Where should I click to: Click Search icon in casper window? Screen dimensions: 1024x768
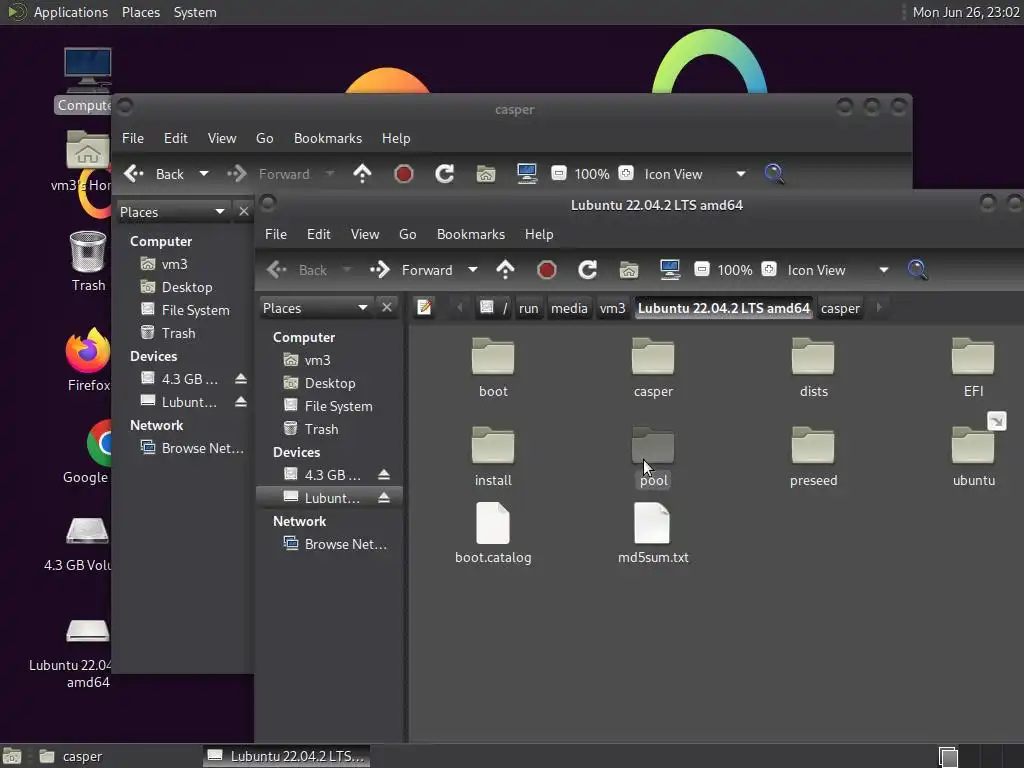coord(774,173)
